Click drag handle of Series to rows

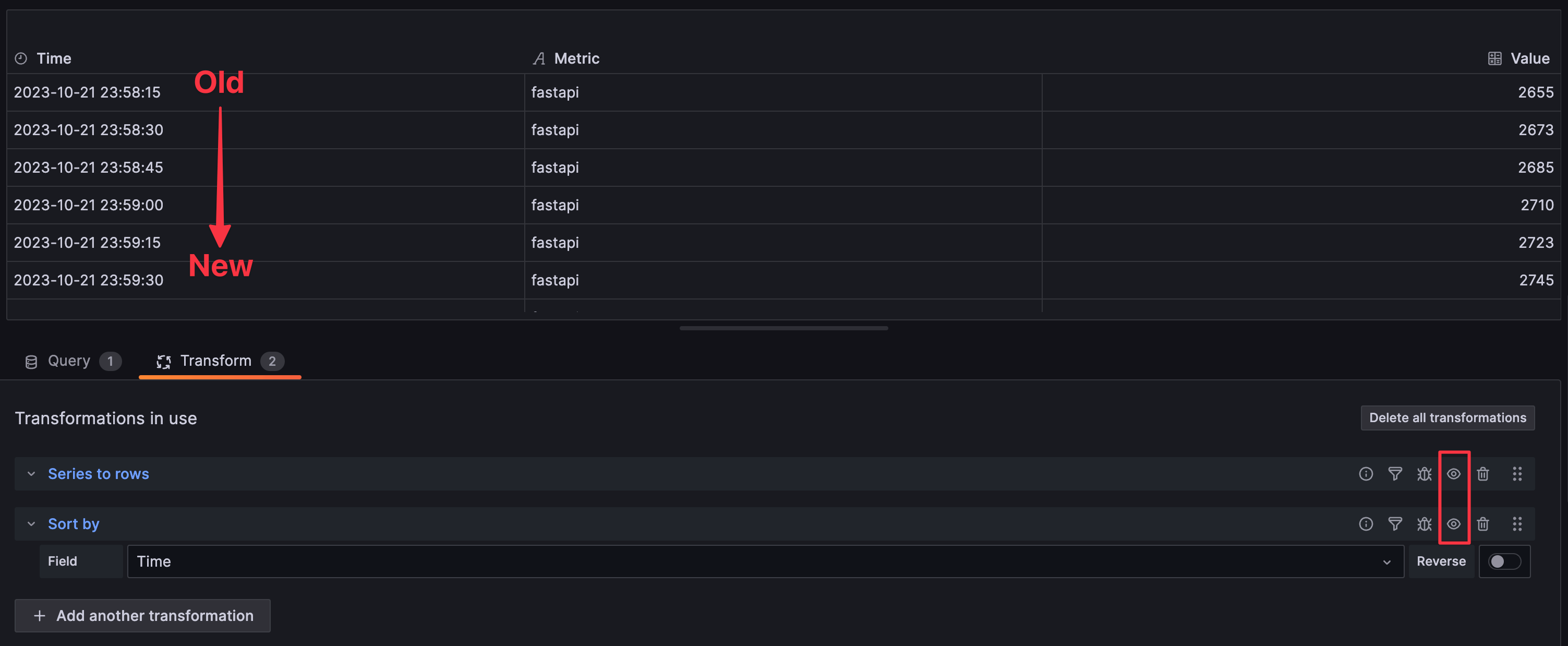(1517, 474)
